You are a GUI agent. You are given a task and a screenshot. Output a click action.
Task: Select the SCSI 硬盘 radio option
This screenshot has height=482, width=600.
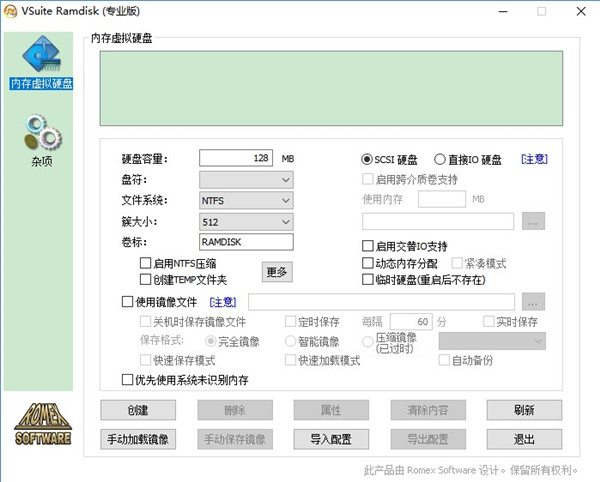point(367,159)
